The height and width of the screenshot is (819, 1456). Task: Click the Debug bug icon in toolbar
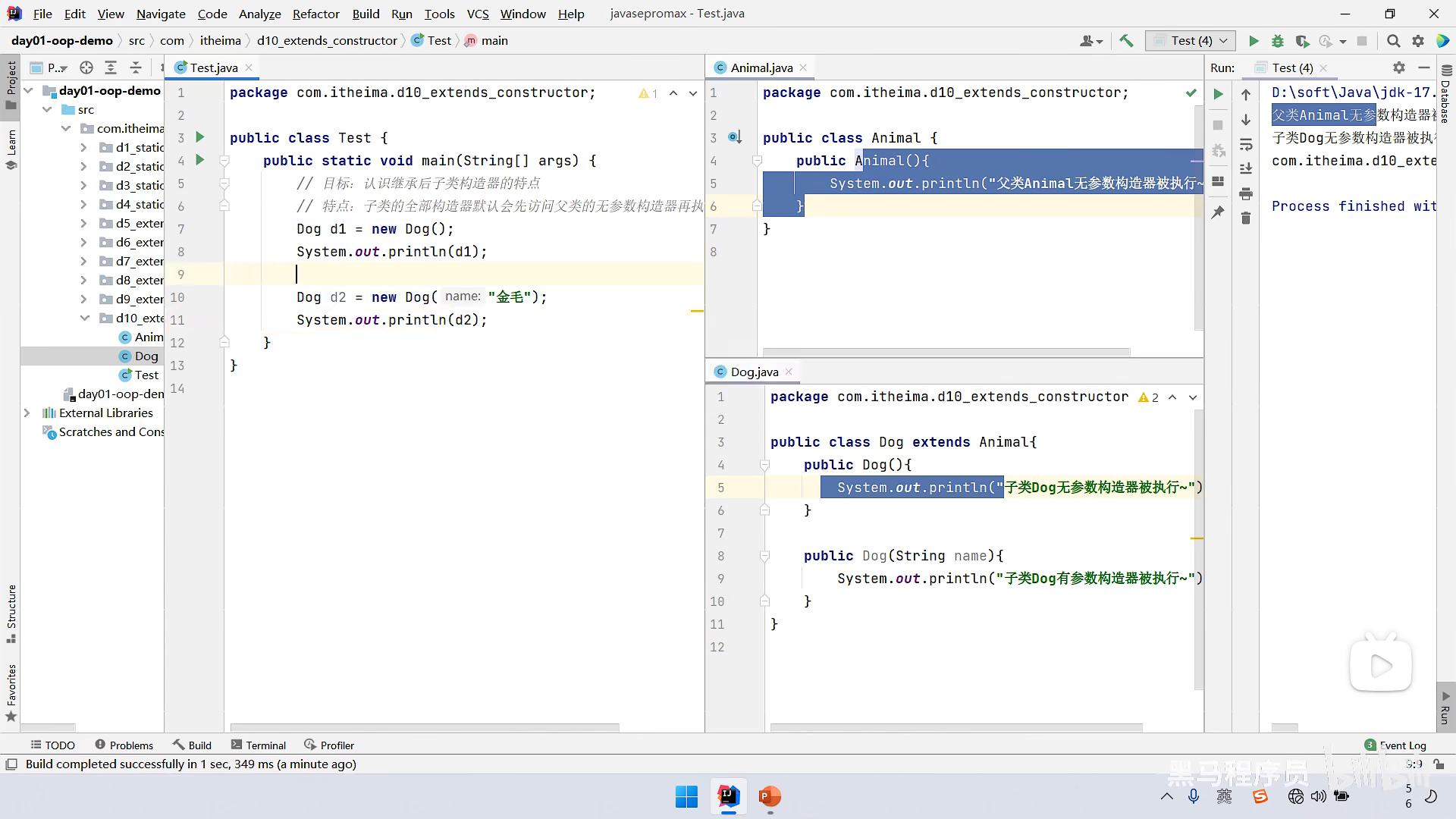click(1278, 41)
